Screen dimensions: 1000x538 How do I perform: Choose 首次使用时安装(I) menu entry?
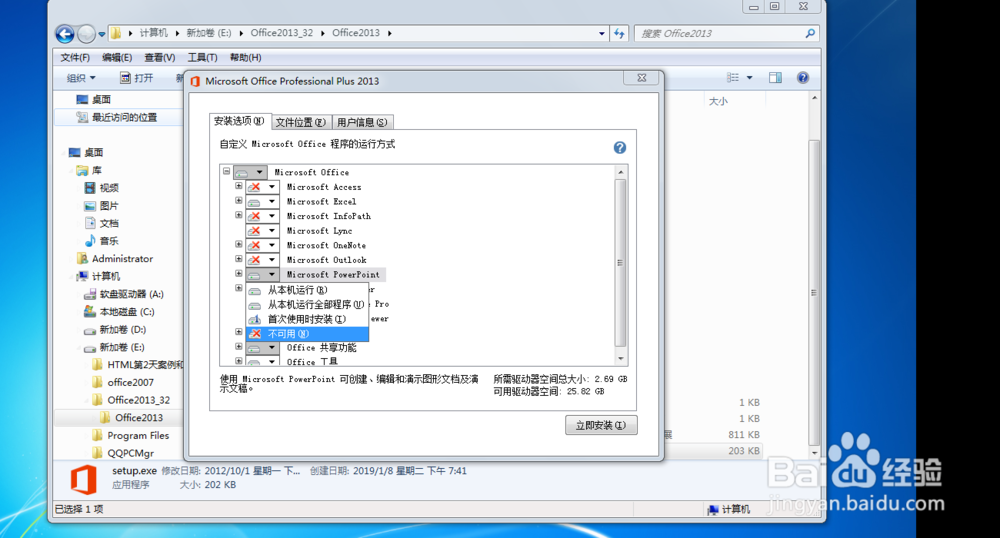pyautogui.click(x=307, y=319)
